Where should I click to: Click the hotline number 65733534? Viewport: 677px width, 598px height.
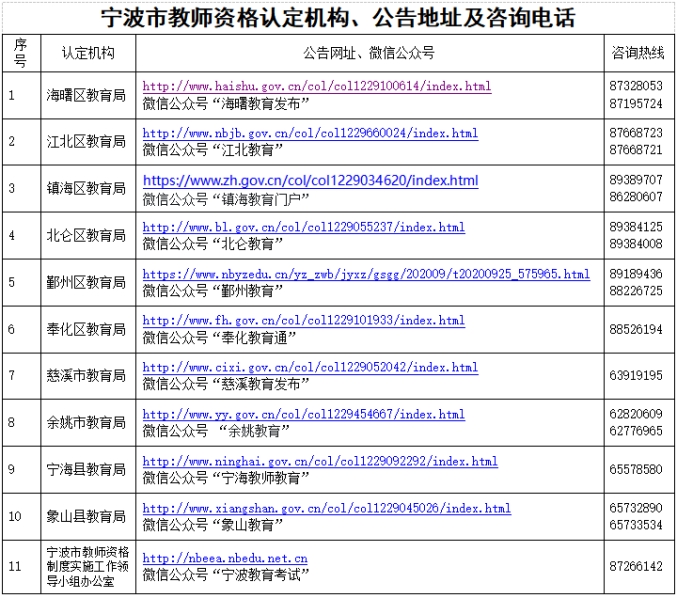(636, 525)
